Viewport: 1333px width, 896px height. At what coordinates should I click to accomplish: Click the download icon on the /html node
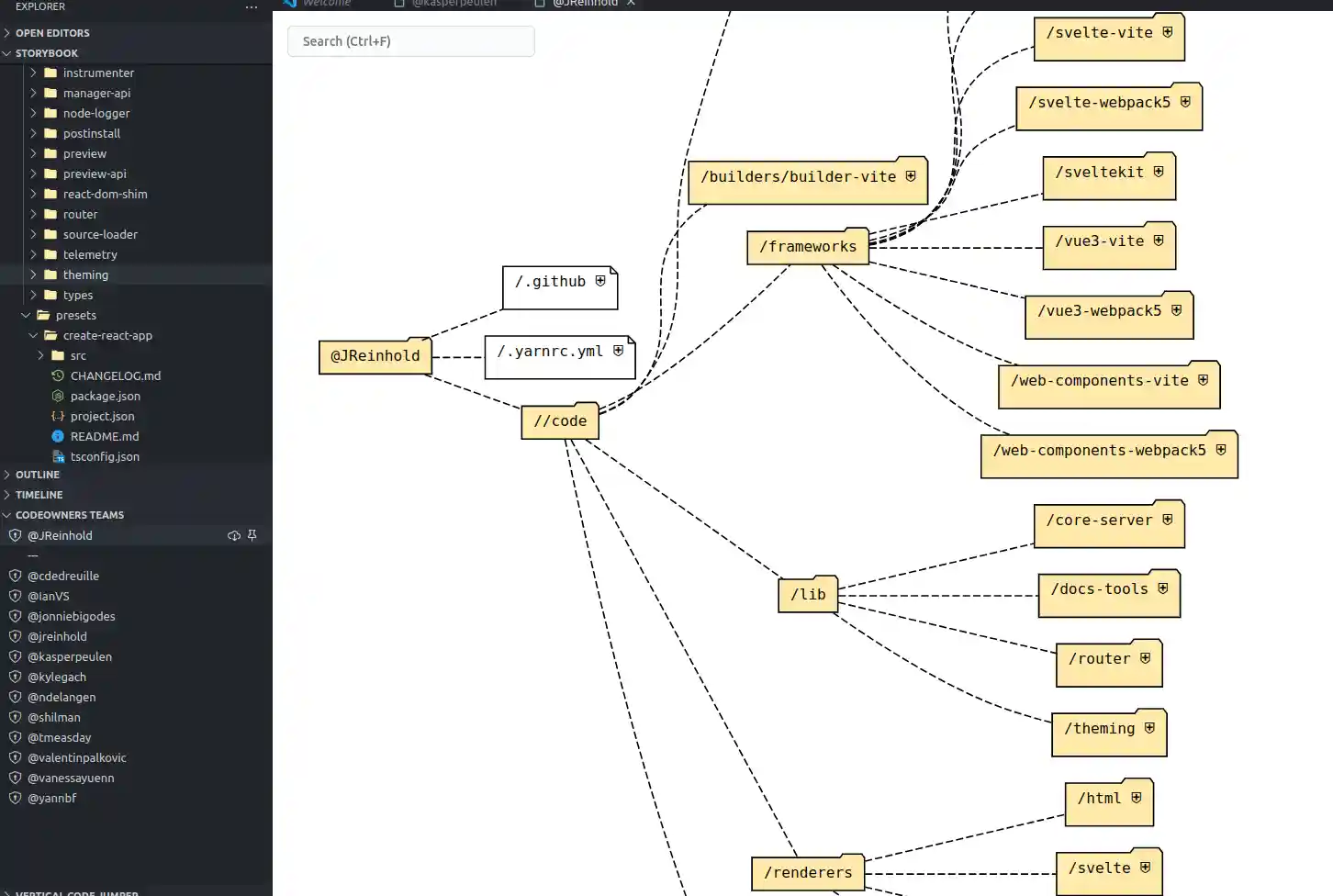(1137, 797)
